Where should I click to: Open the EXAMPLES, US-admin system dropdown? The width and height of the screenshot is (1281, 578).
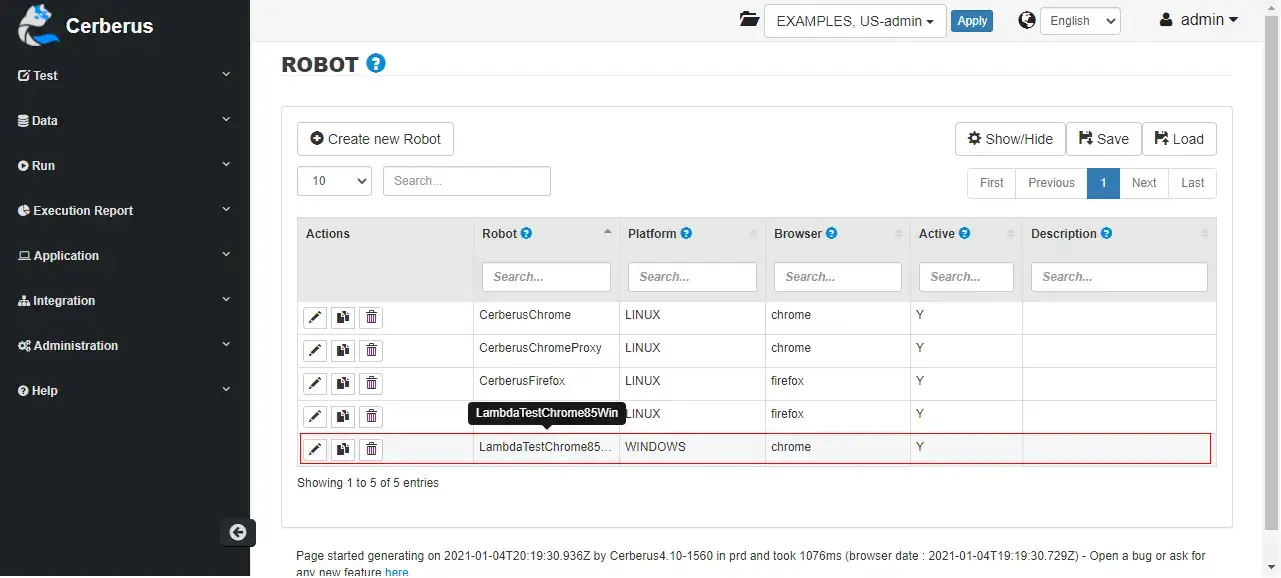(855, 20)
